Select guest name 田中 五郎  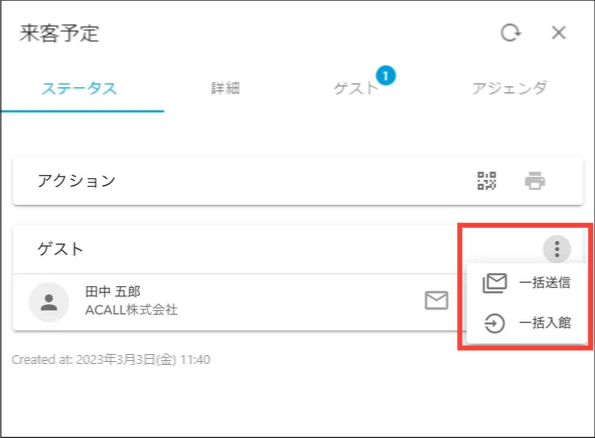(x=113, y=291)
